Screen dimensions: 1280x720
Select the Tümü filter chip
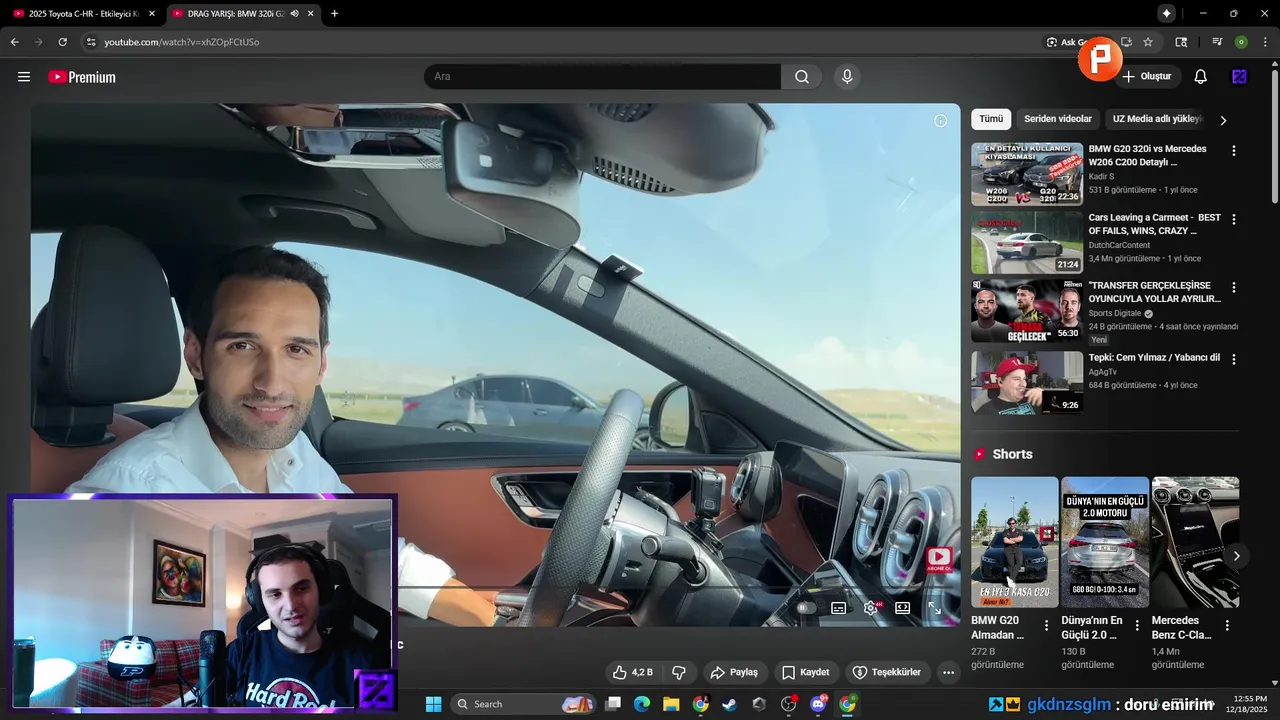click(x=991, y=119)
